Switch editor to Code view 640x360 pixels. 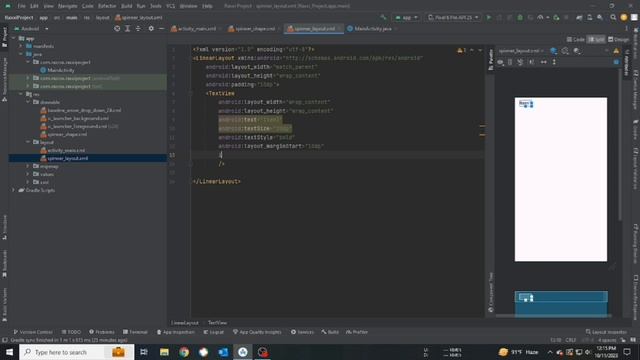(x=576, y=40)
